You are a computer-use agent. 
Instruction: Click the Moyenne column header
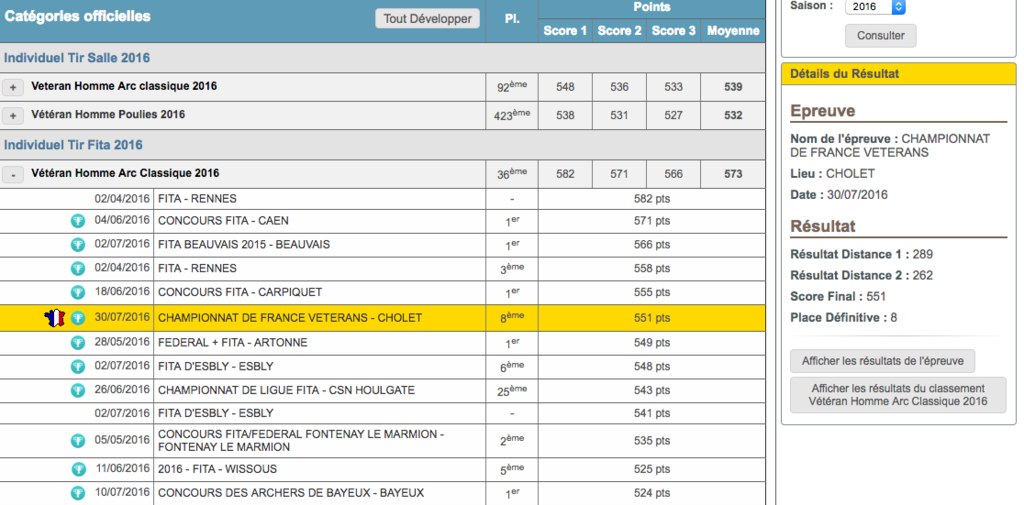point(733,30)
